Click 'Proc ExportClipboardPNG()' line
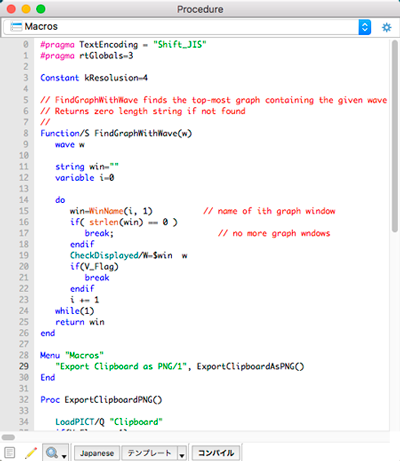This screenshot has height=461, width=400. (101, 400)
